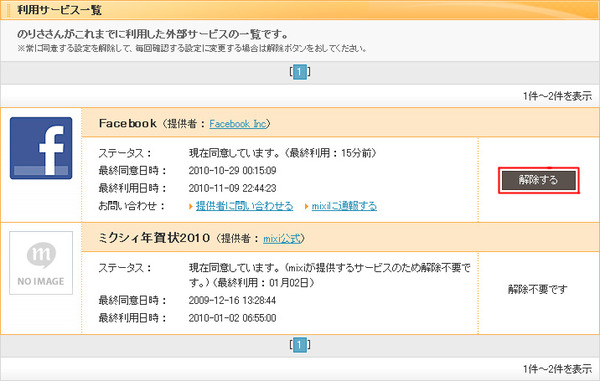The image size is (600, 381).
Task: Click the date 2010-10-29 00:15:09
Action: [232, 171]
